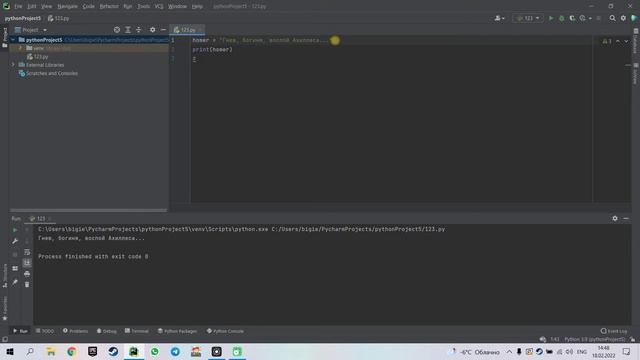640x360 pixels.
Task: Go to next highlighted error arrow
Action: click(x=626, y=41)
